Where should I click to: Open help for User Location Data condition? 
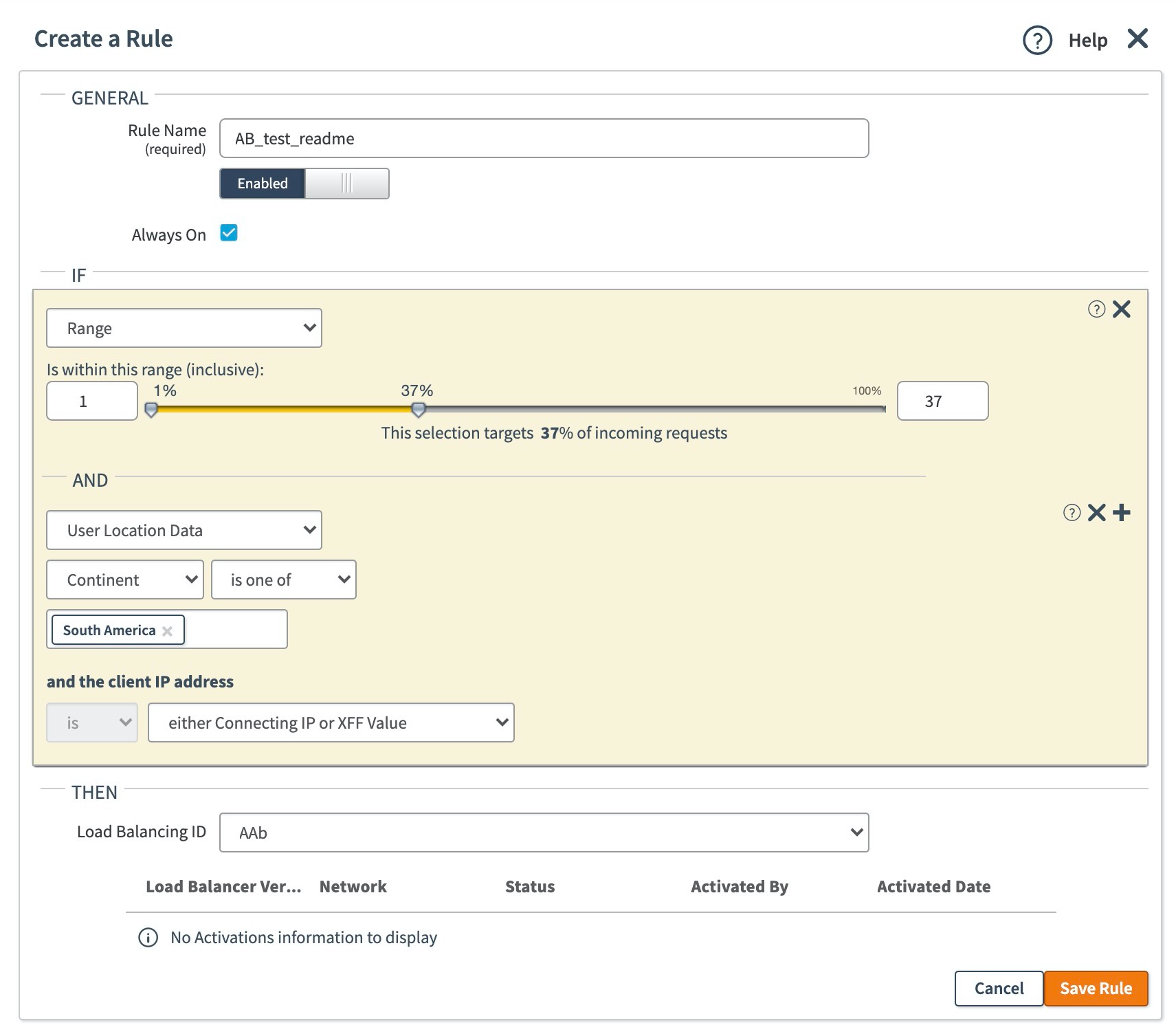1072,513
